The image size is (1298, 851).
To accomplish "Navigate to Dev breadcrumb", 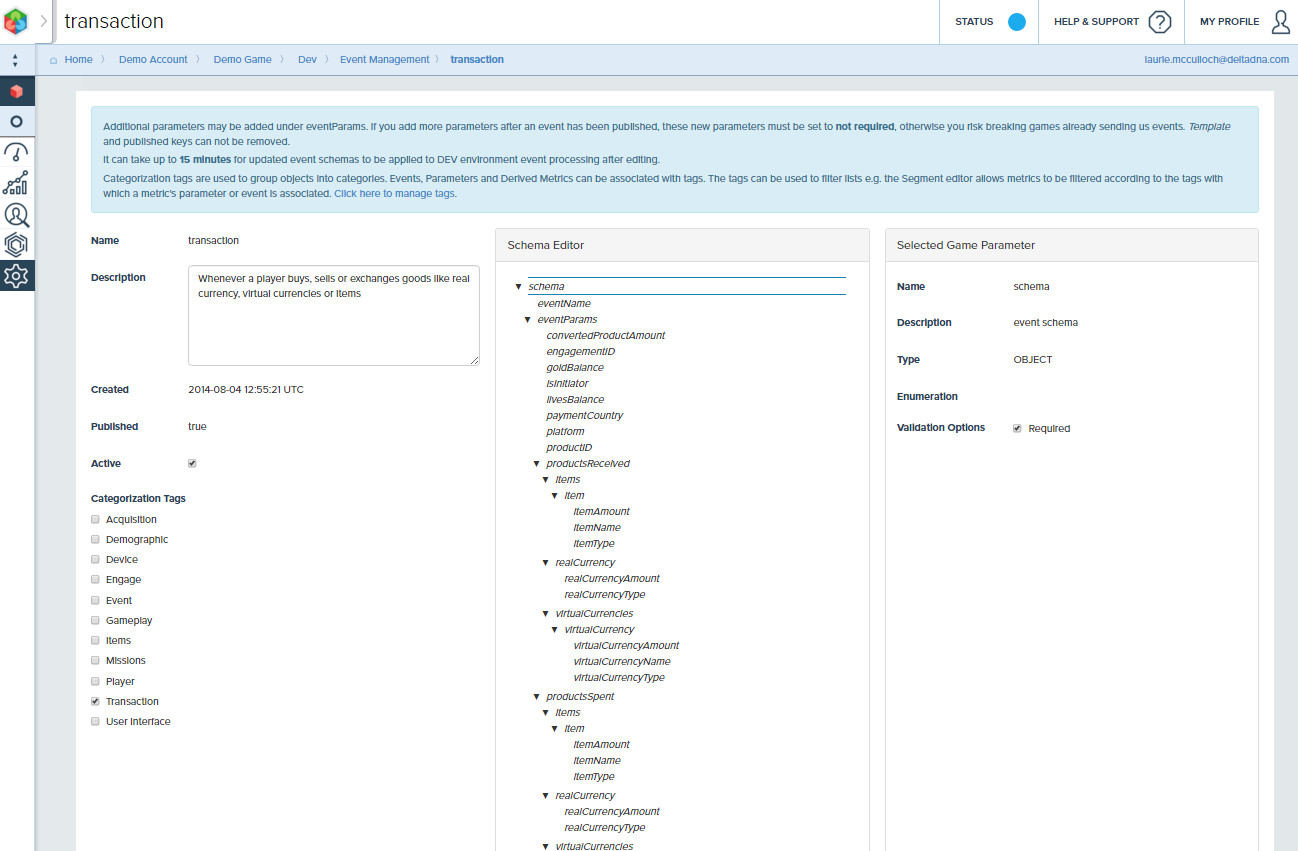I will coord(307,60).
